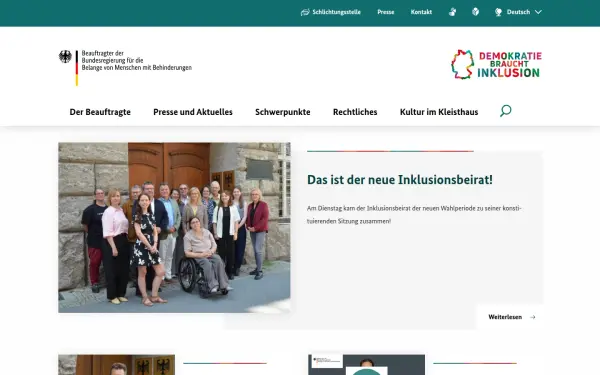
Task: Go to the Schlichtungsstelle link
Action: coord(336,12)
